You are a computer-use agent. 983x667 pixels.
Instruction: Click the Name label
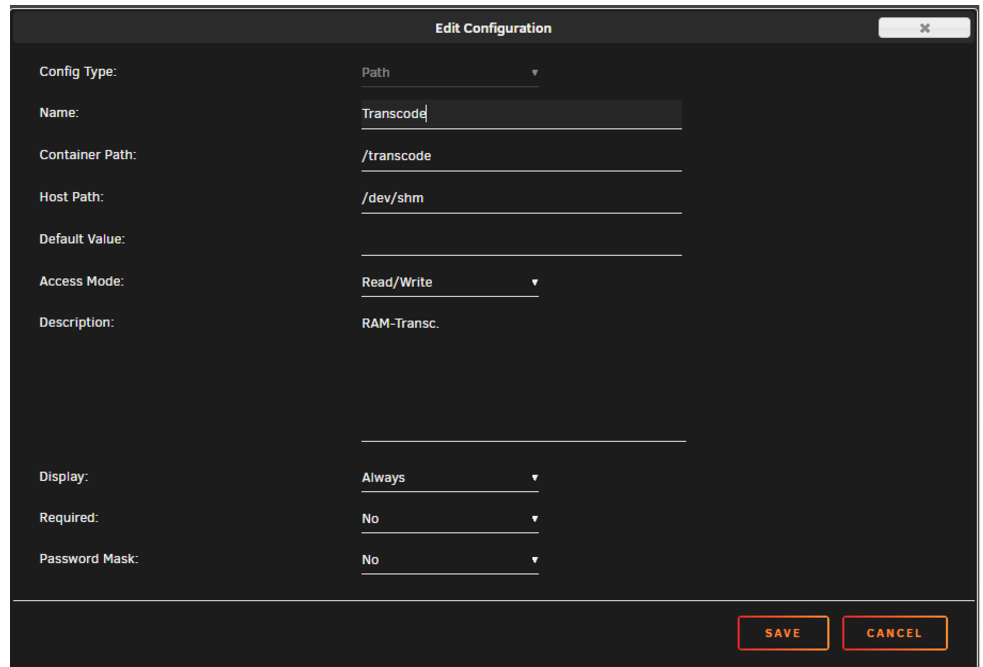pyautogui.click(x=59, y=113)
